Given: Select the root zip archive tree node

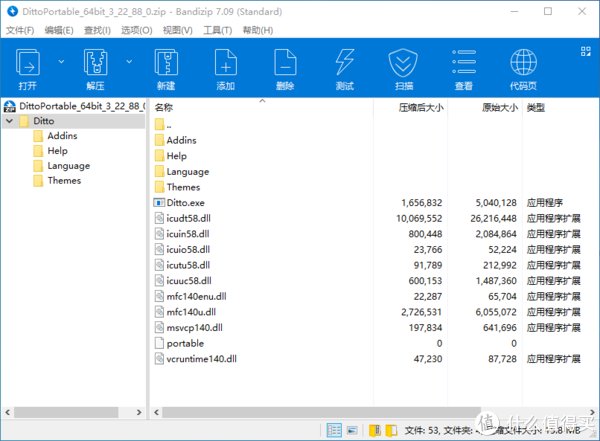Looking at the screenshot, I should tap(80, 105).
